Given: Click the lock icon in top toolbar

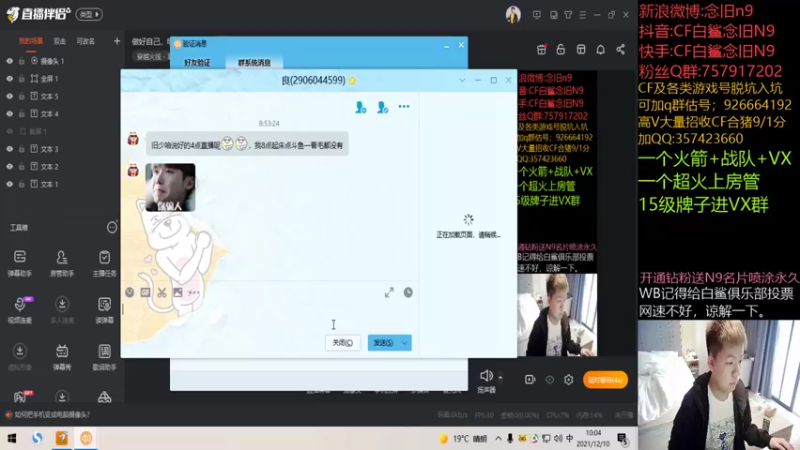Looking at the screenshot, I should point(561,49).
